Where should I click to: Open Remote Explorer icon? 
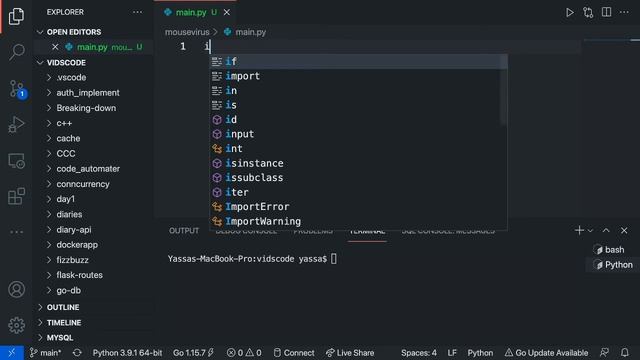pyautogui.click(x=16, y=161)
